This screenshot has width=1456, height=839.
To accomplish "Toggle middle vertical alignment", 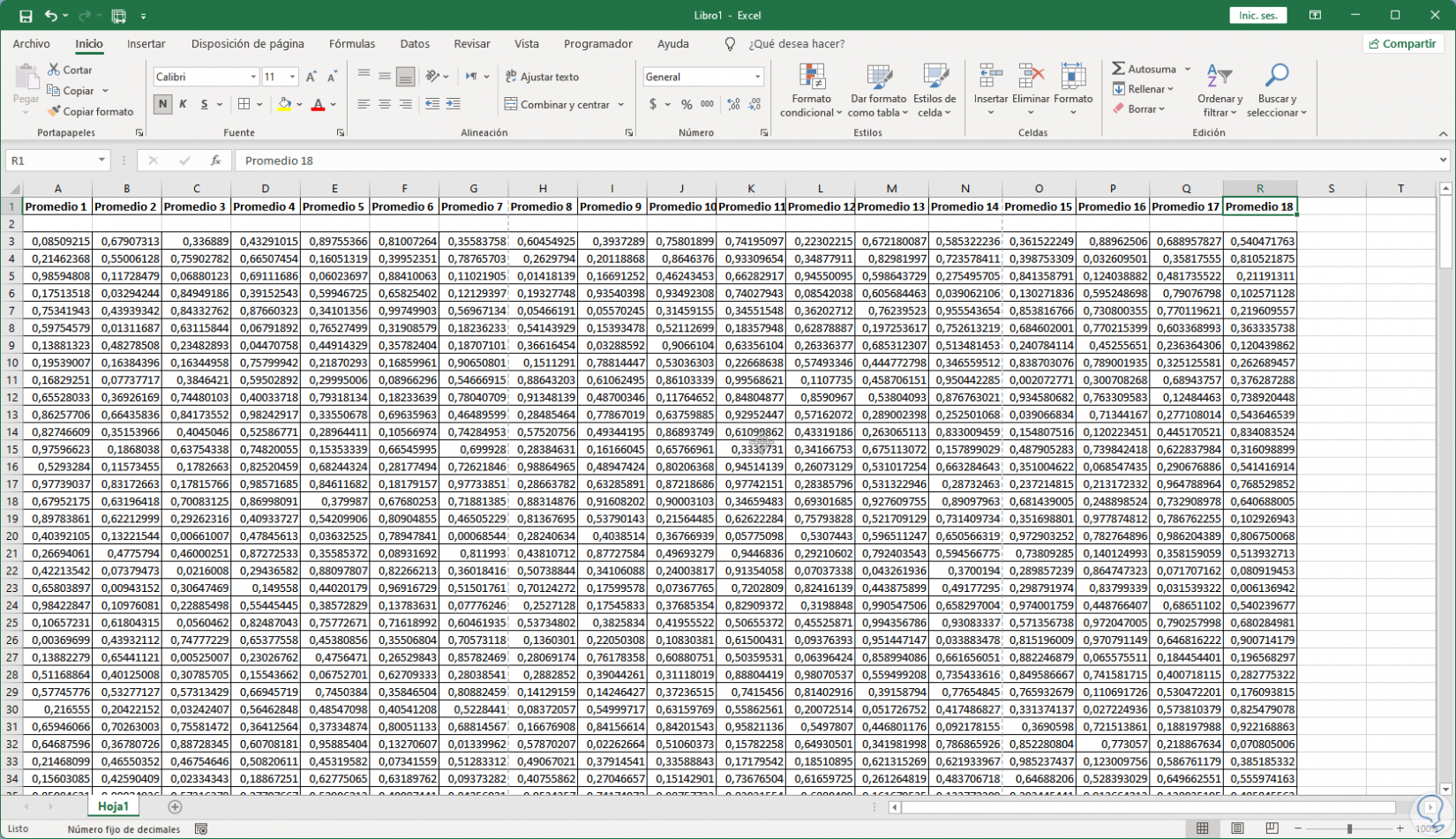I will pos(385,78).
